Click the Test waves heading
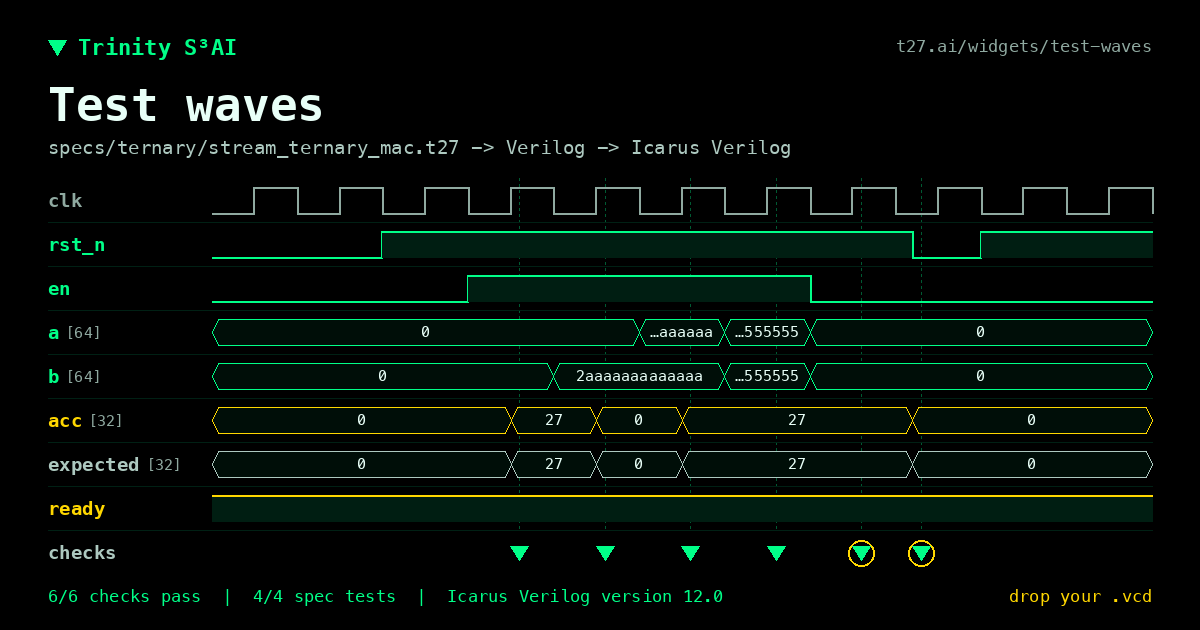The height and width of the screenshot is (630, 1200). pyautogui.click(x=186, y=104)
